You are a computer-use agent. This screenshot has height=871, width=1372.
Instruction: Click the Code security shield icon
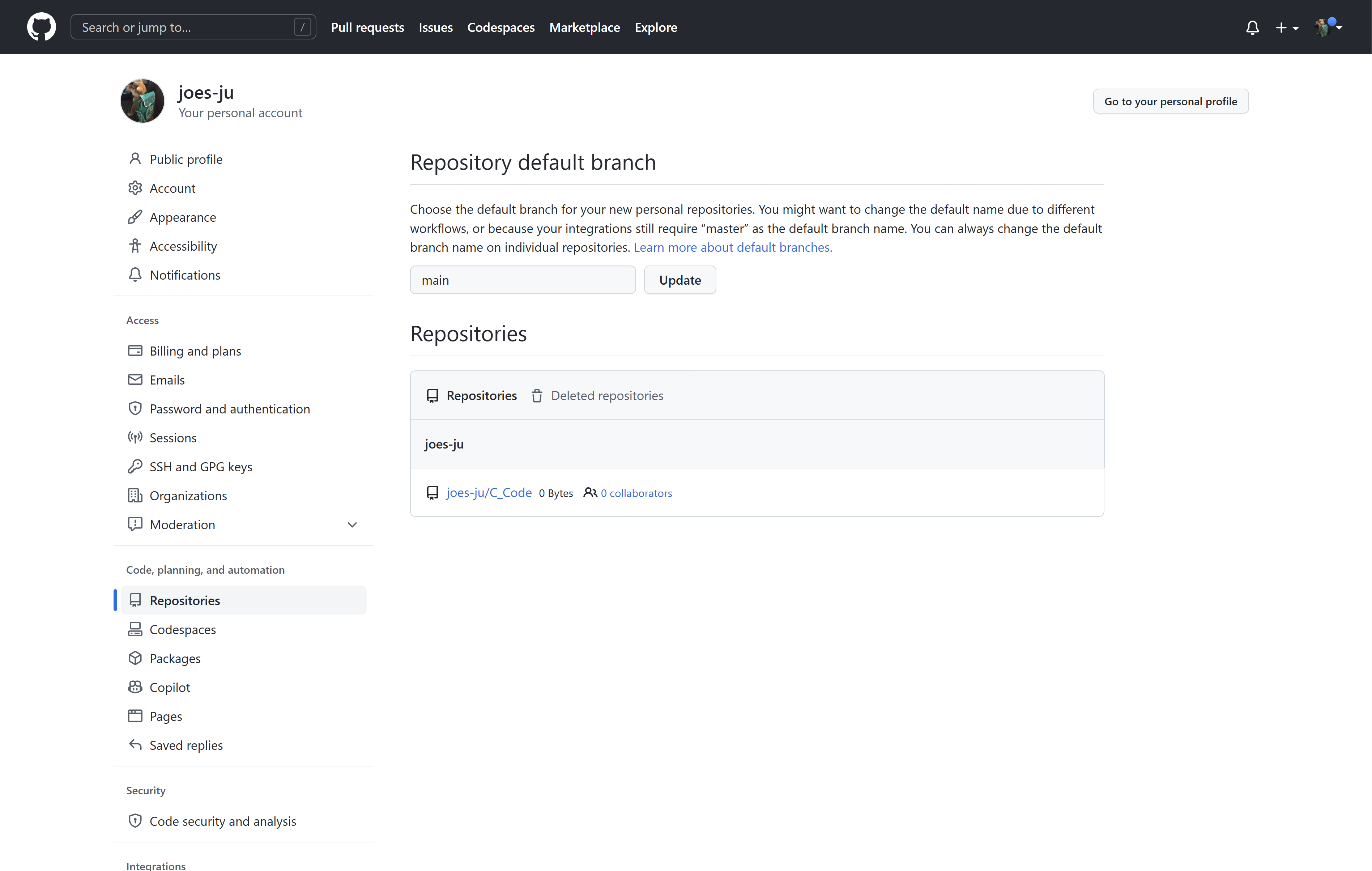[x=135, y=821]
